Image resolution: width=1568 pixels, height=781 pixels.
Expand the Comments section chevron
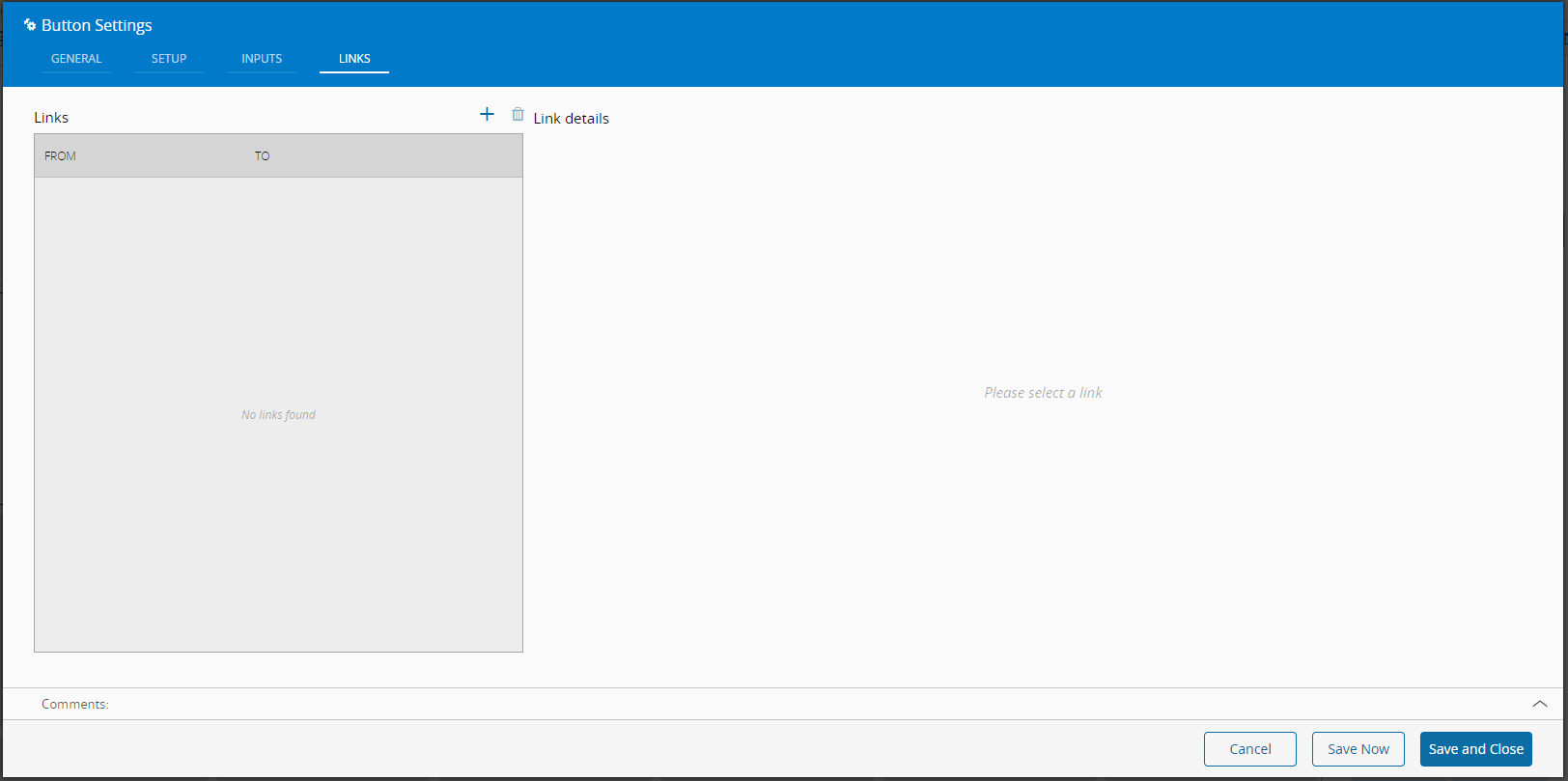coord(1540,704)
